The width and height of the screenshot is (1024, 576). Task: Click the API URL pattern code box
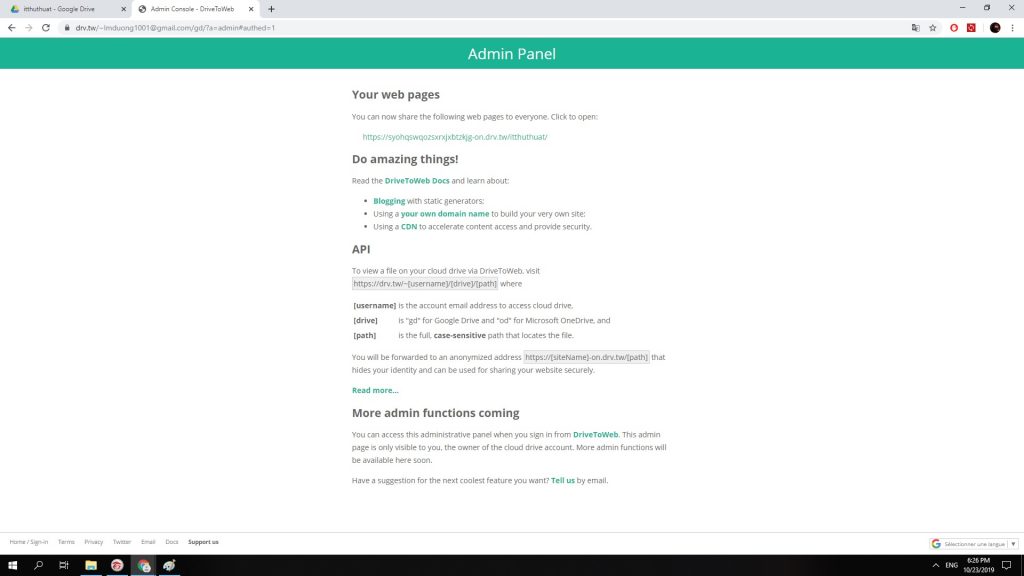coord(424,283)
